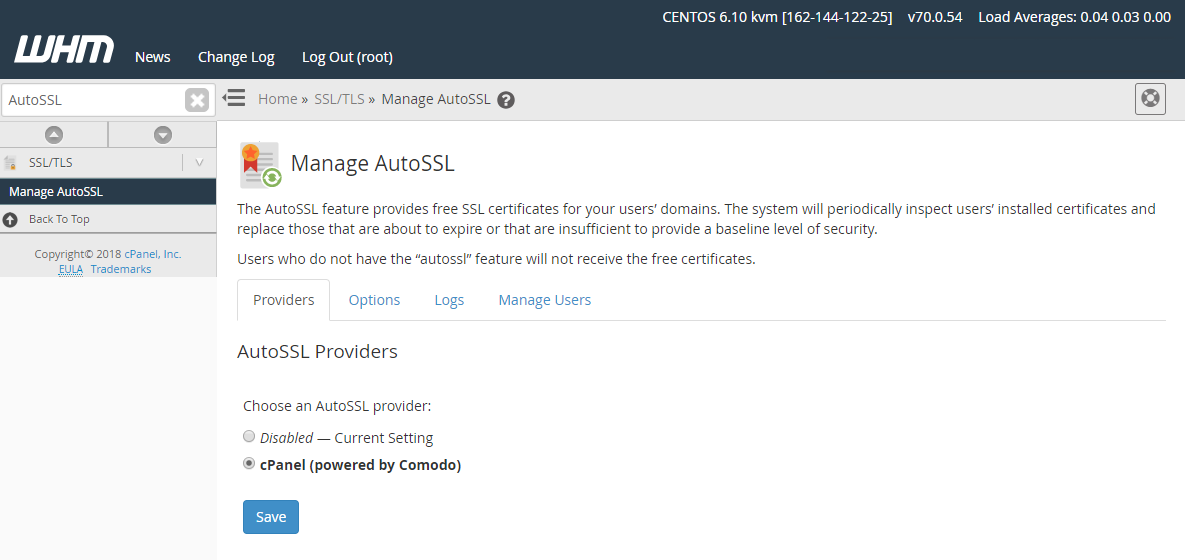Open the Trademarks link
The height and width of the screenshot is (560, 1185).
(121, 269)
